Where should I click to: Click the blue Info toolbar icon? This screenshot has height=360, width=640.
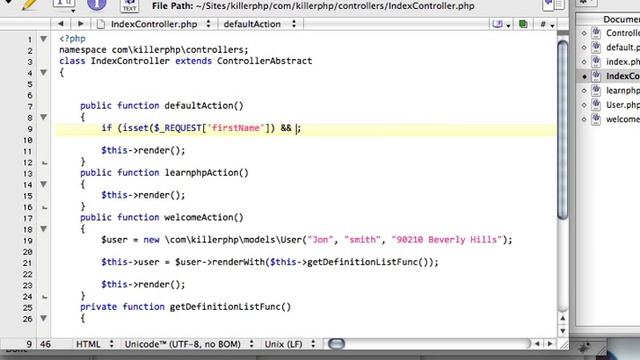[97, 5]
